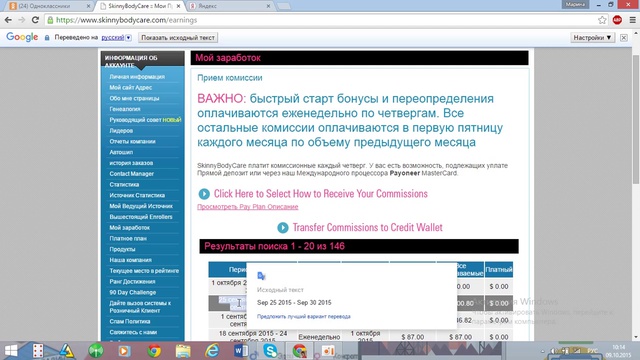Open Наша компания in the sidebar
The width and height of the screenshot is (640, 360).
pyautogui.click(x=130, y=260)
